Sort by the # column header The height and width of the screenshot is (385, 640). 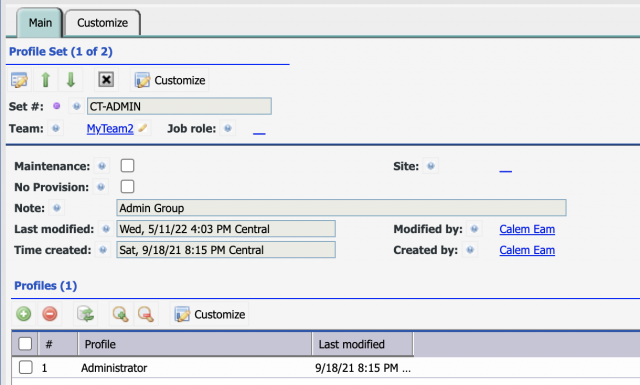(x=58, y=344)
